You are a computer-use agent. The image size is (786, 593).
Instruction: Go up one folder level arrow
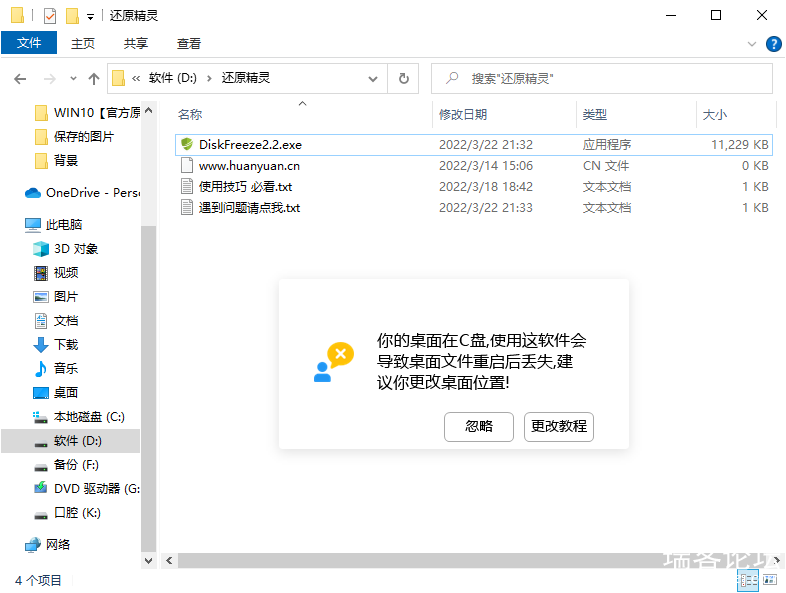pos(94,78)
